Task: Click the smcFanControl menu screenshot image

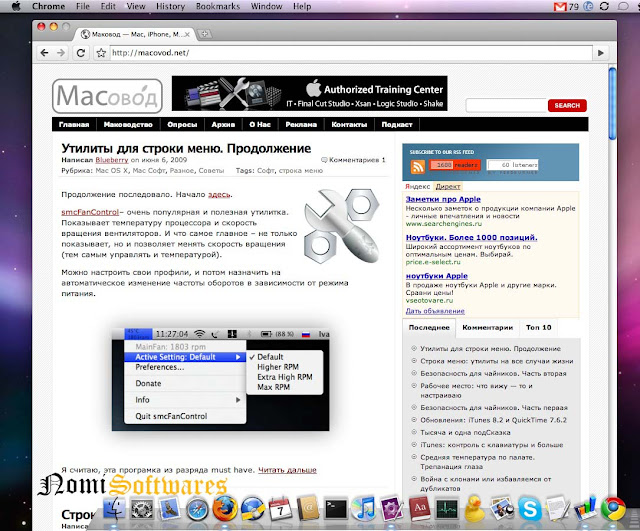Action: pos(221,379)
